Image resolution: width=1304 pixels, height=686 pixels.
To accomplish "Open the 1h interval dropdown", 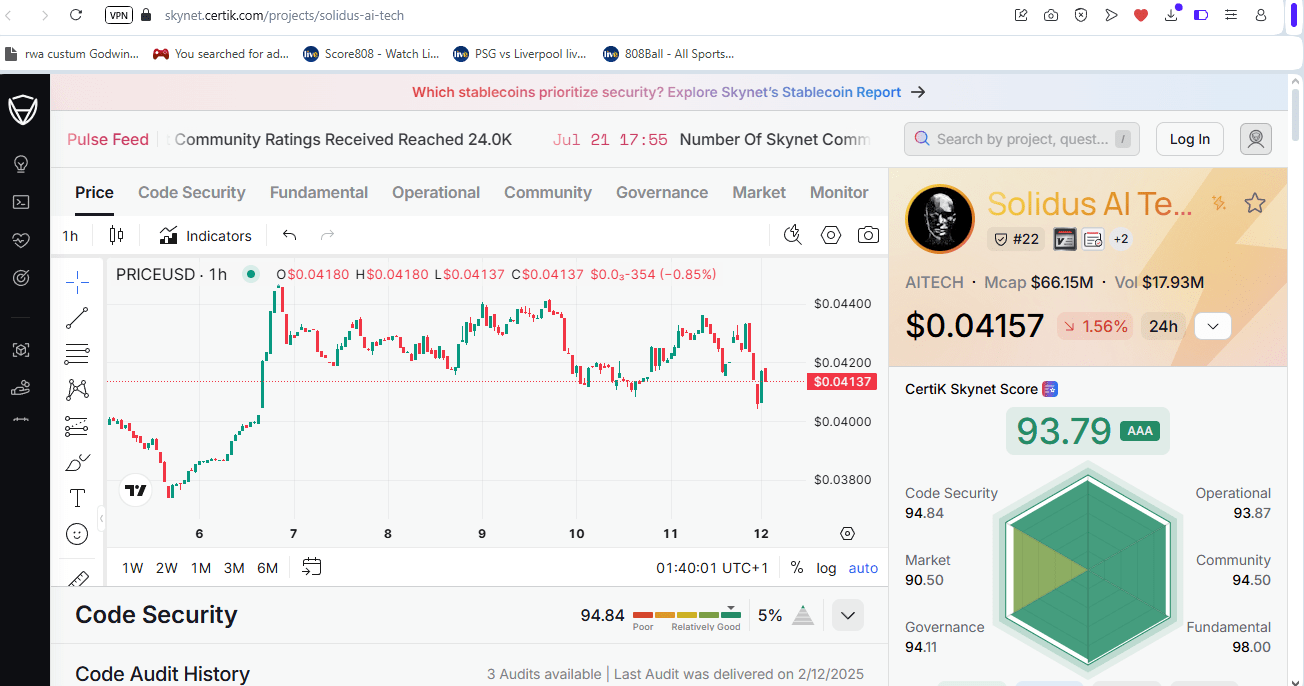I will pos(70,236).
